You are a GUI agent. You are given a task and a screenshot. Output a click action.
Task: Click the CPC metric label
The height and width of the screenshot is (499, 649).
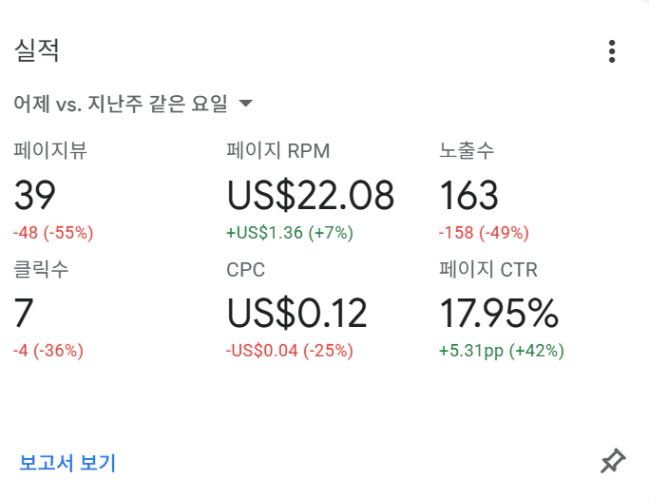tap(245, 270)
